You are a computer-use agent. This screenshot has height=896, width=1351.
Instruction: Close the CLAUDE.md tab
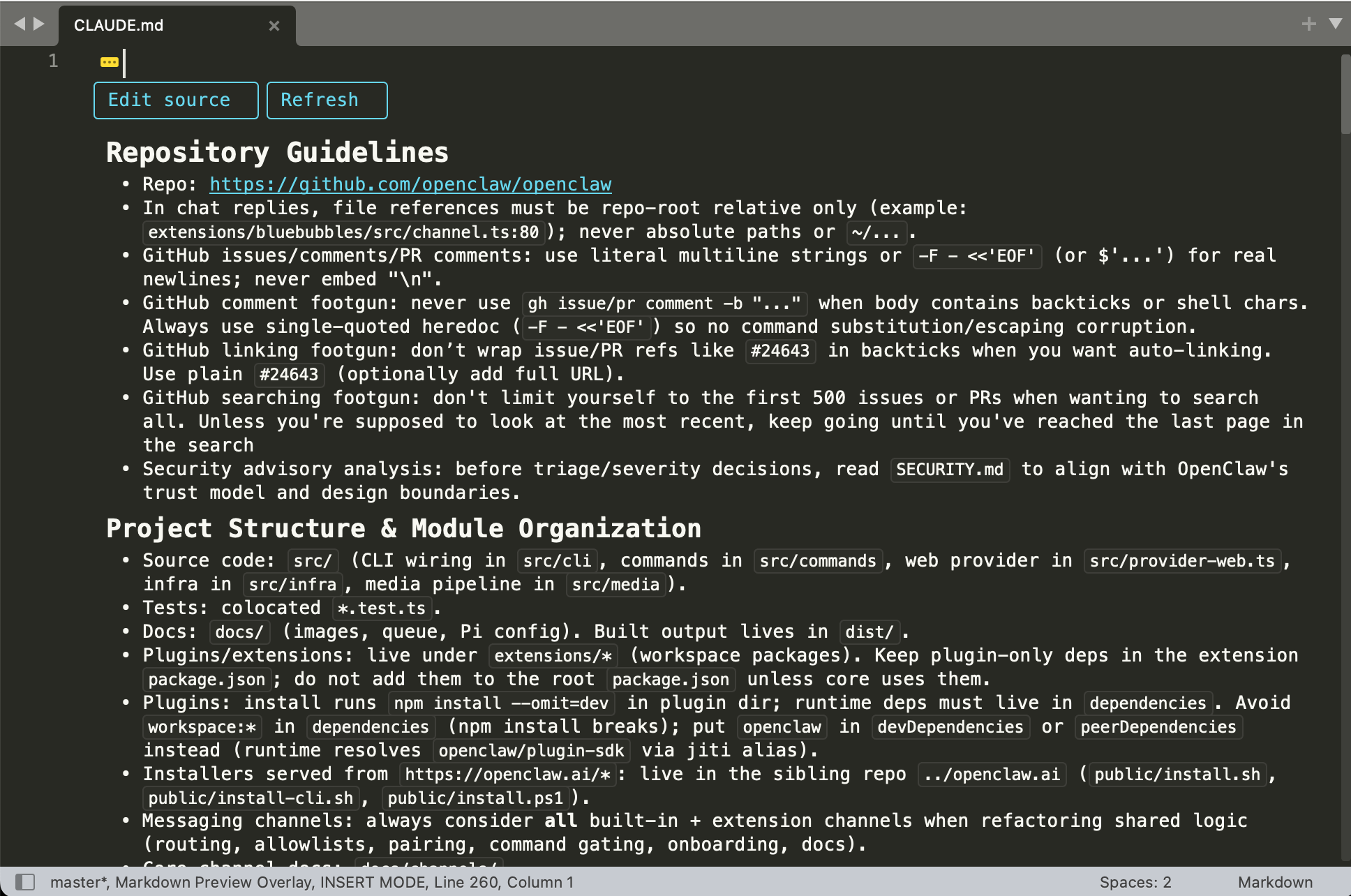[274, 26]
